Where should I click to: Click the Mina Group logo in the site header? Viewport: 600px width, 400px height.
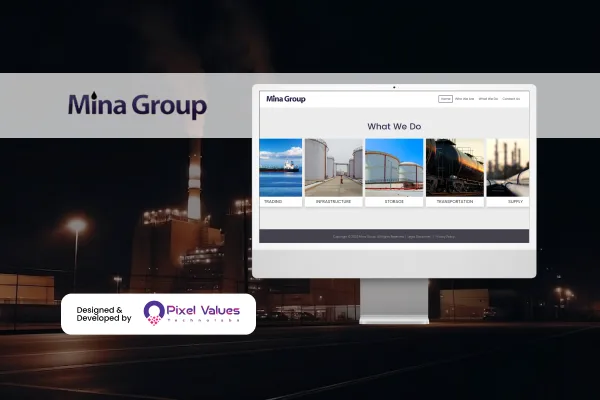(x=286, y=99)
